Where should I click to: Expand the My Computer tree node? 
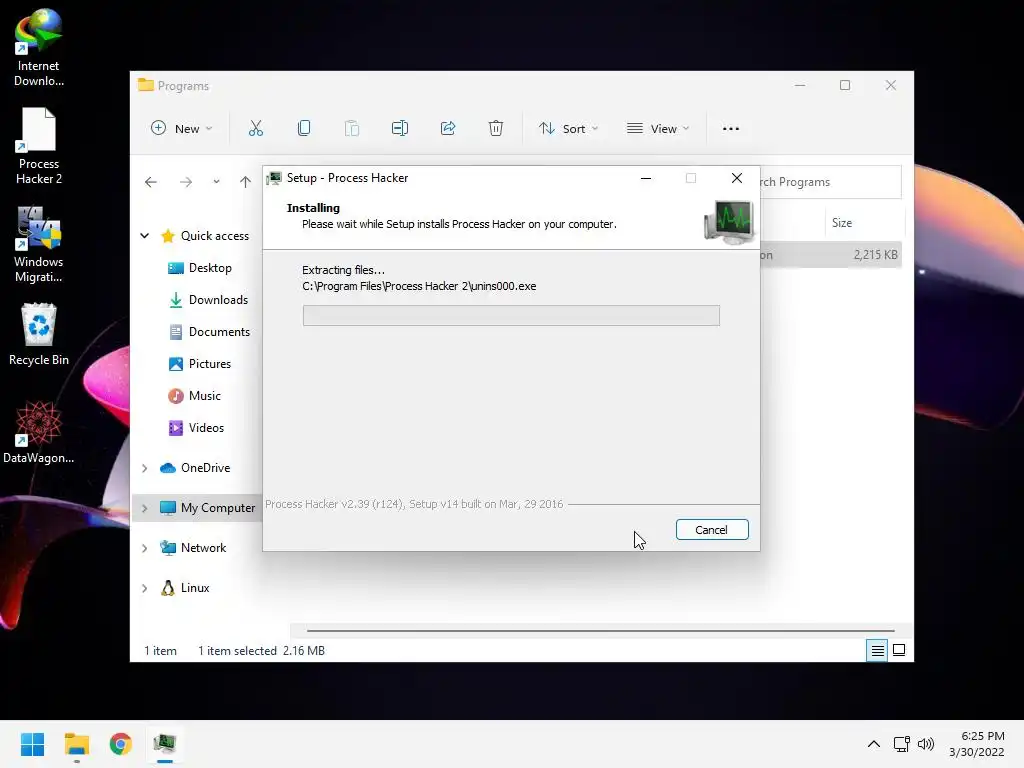[144, 507]
